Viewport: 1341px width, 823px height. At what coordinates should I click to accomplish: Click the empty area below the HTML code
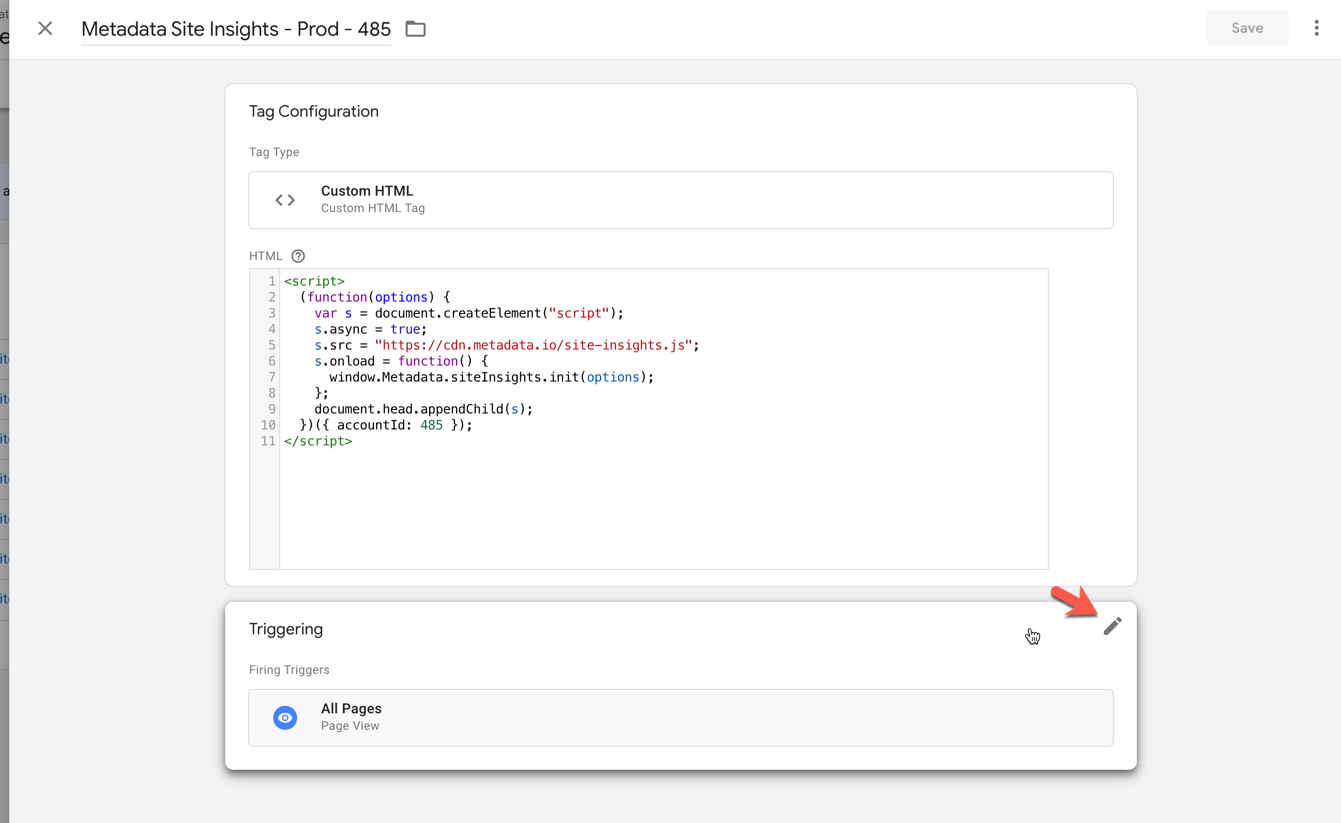coord(660,510)
